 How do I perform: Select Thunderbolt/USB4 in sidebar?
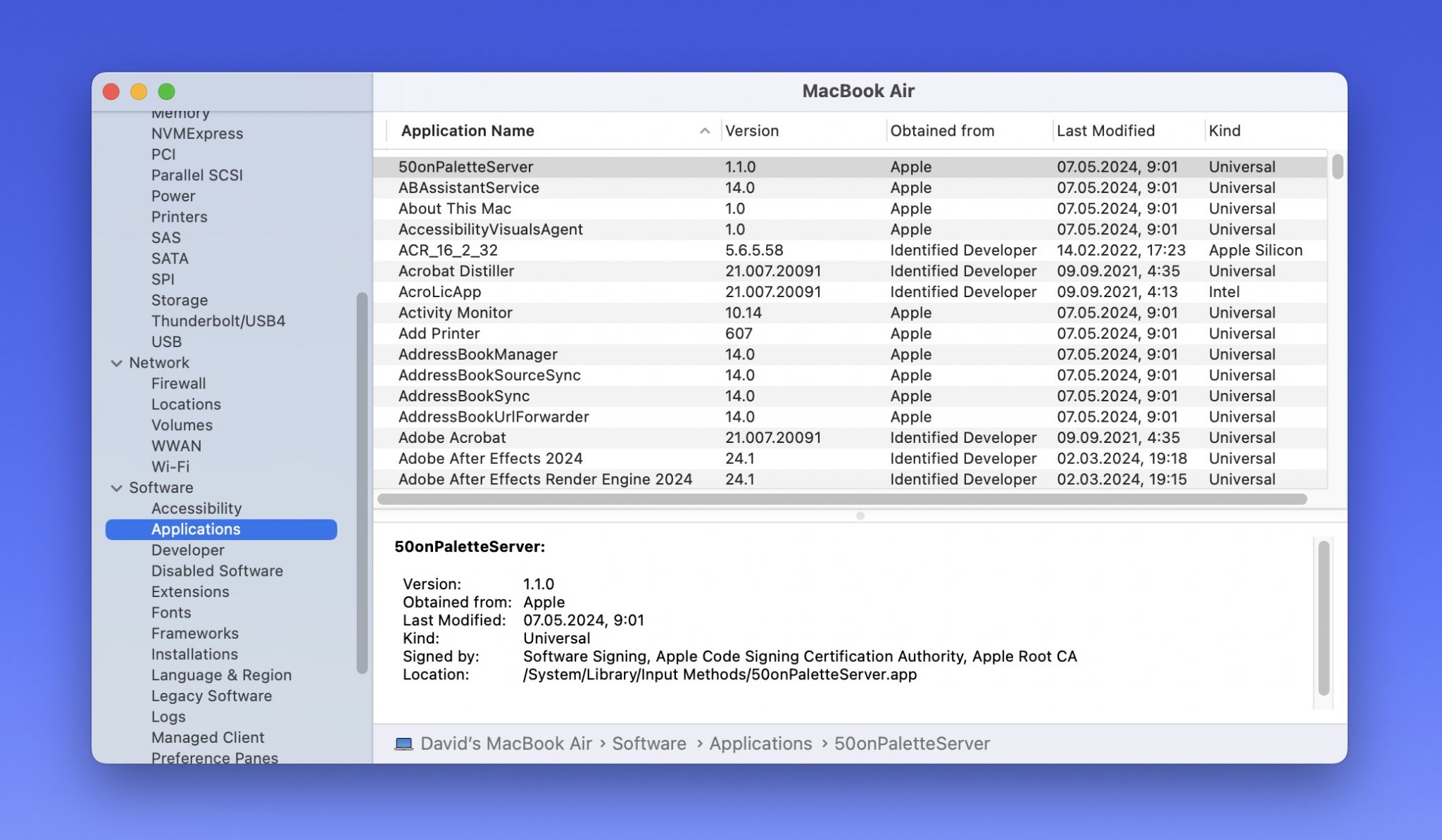click(x=218, y=321)
